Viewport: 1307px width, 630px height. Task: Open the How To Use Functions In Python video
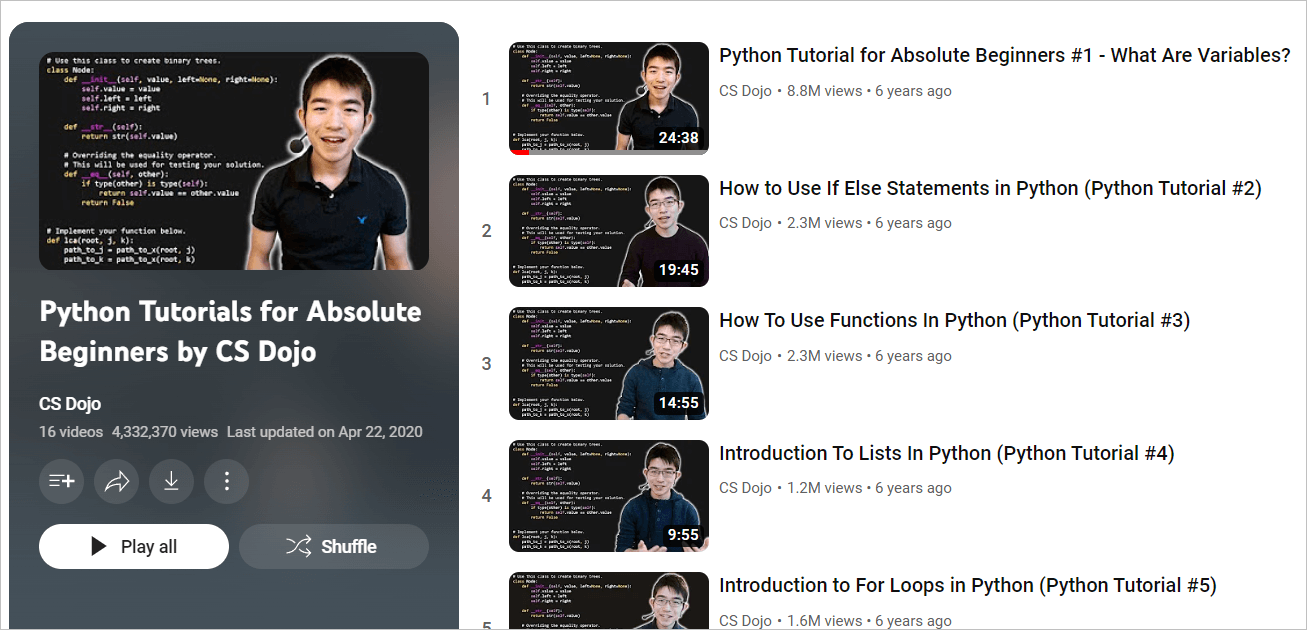[x=954, y=320]
